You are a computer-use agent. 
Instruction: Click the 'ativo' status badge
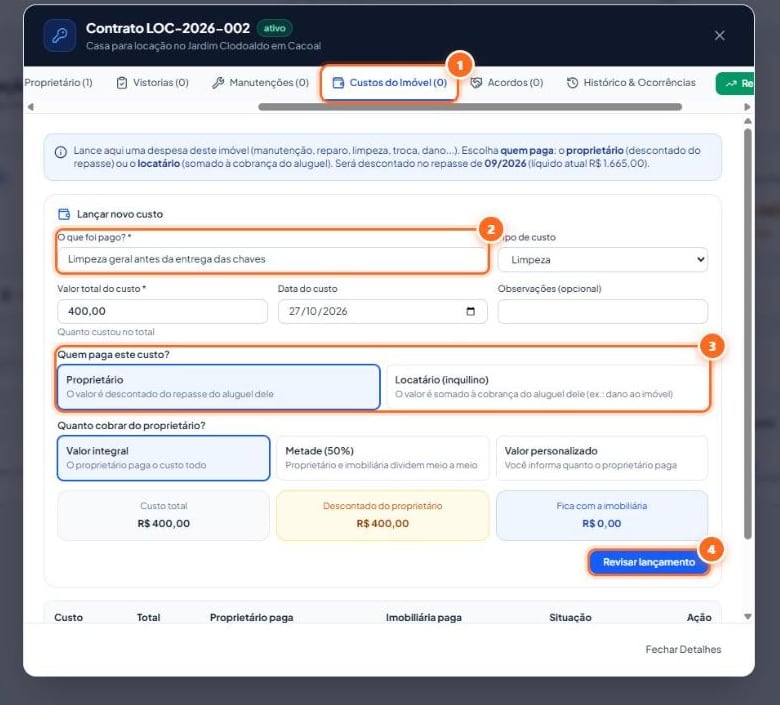point(275,28)
